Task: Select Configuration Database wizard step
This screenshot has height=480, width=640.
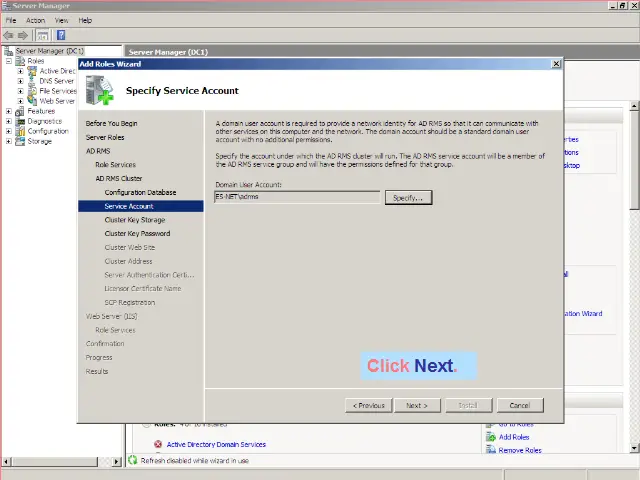Action: pos(140,192)
